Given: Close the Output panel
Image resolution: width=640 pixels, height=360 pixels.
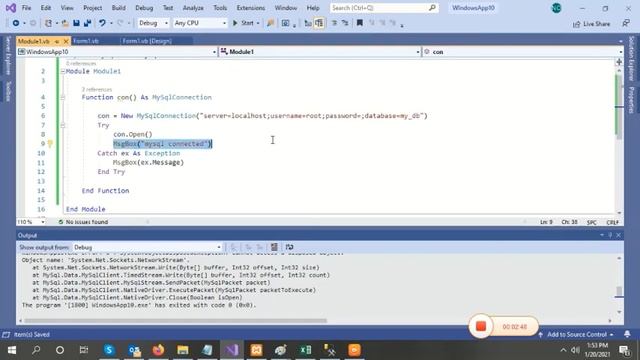Looking at the screenshot, I should click(x=619, y=235).
